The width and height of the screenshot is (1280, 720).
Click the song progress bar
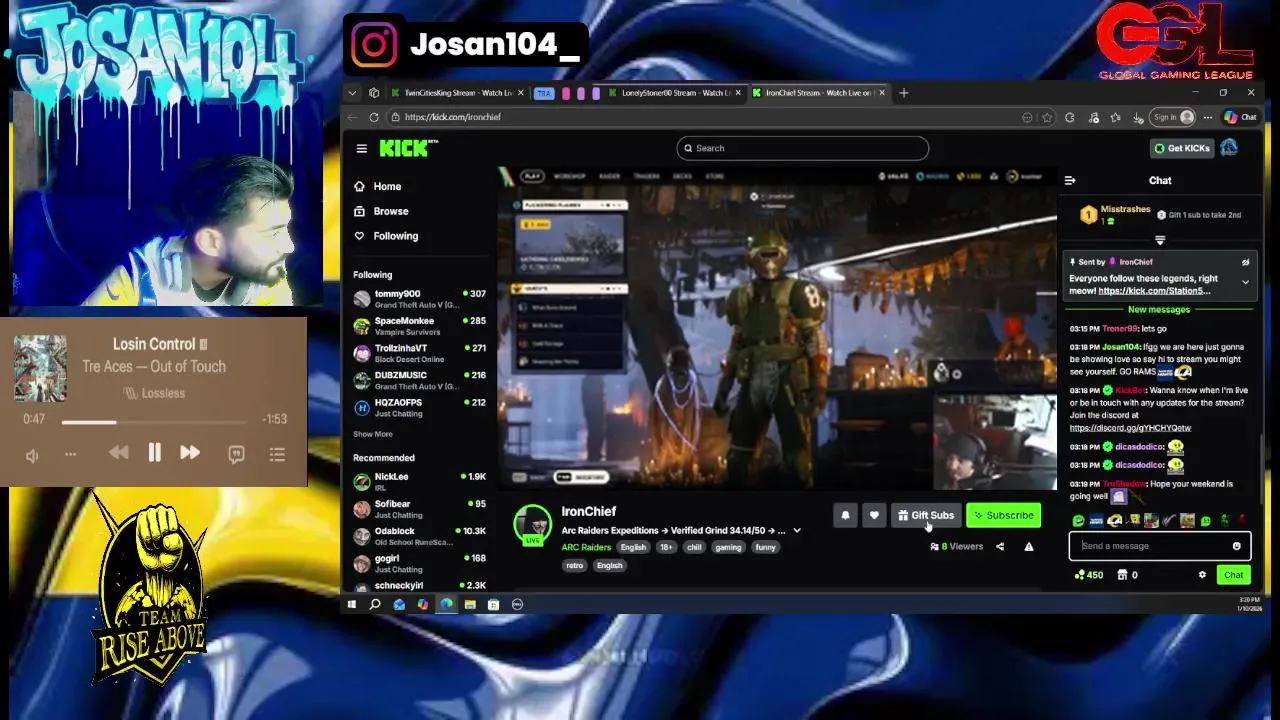click(x=154, y=421)
